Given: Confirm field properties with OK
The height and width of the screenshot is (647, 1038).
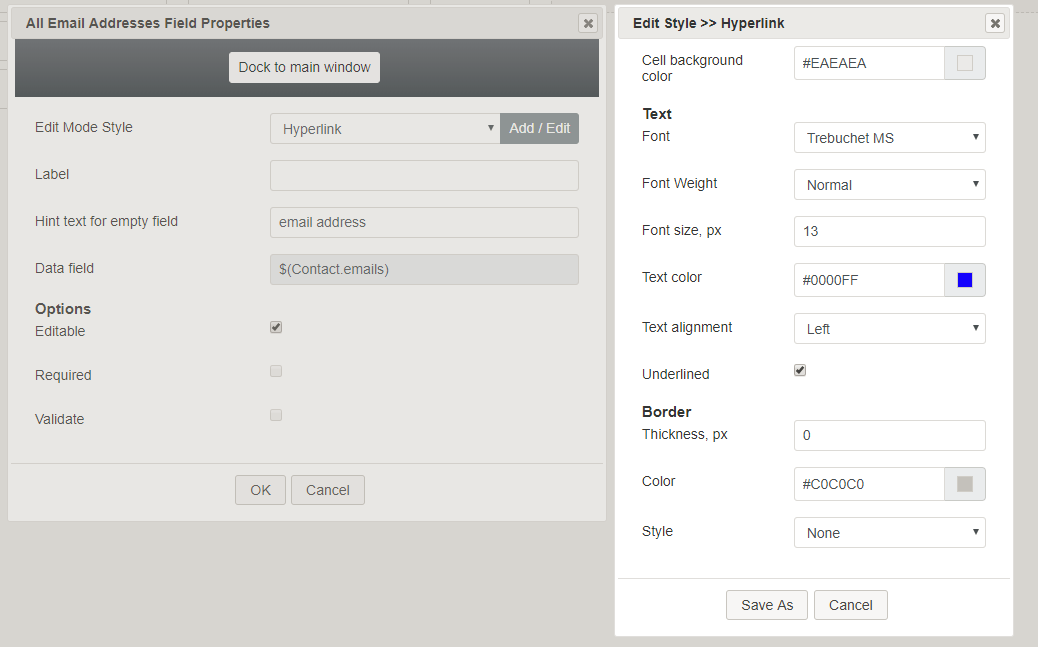Looking at the screenshot, I should coord(260,490).
